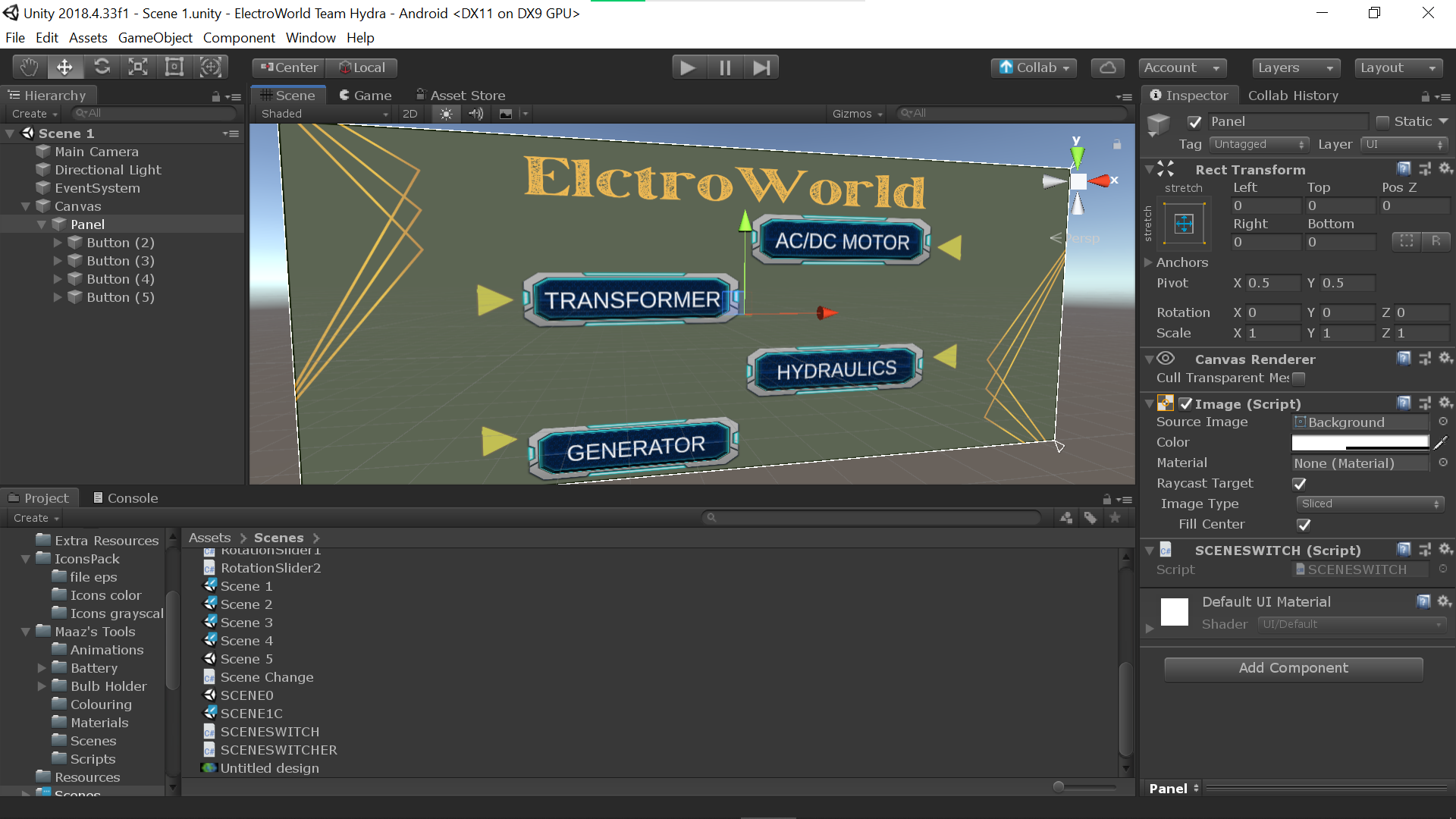1456x819 pixels.
Task: Toggle the Static checkbox
Action: click(1382, 121)
